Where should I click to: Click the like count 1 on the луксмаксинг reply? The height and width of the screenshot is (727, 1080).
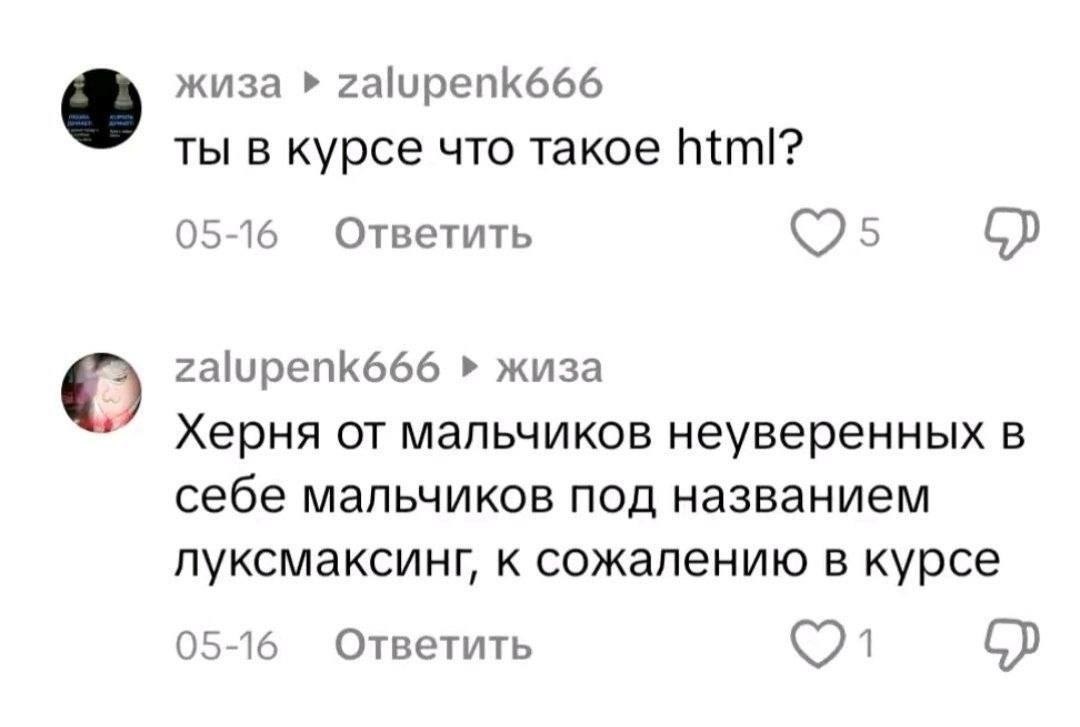pos(867,644)
